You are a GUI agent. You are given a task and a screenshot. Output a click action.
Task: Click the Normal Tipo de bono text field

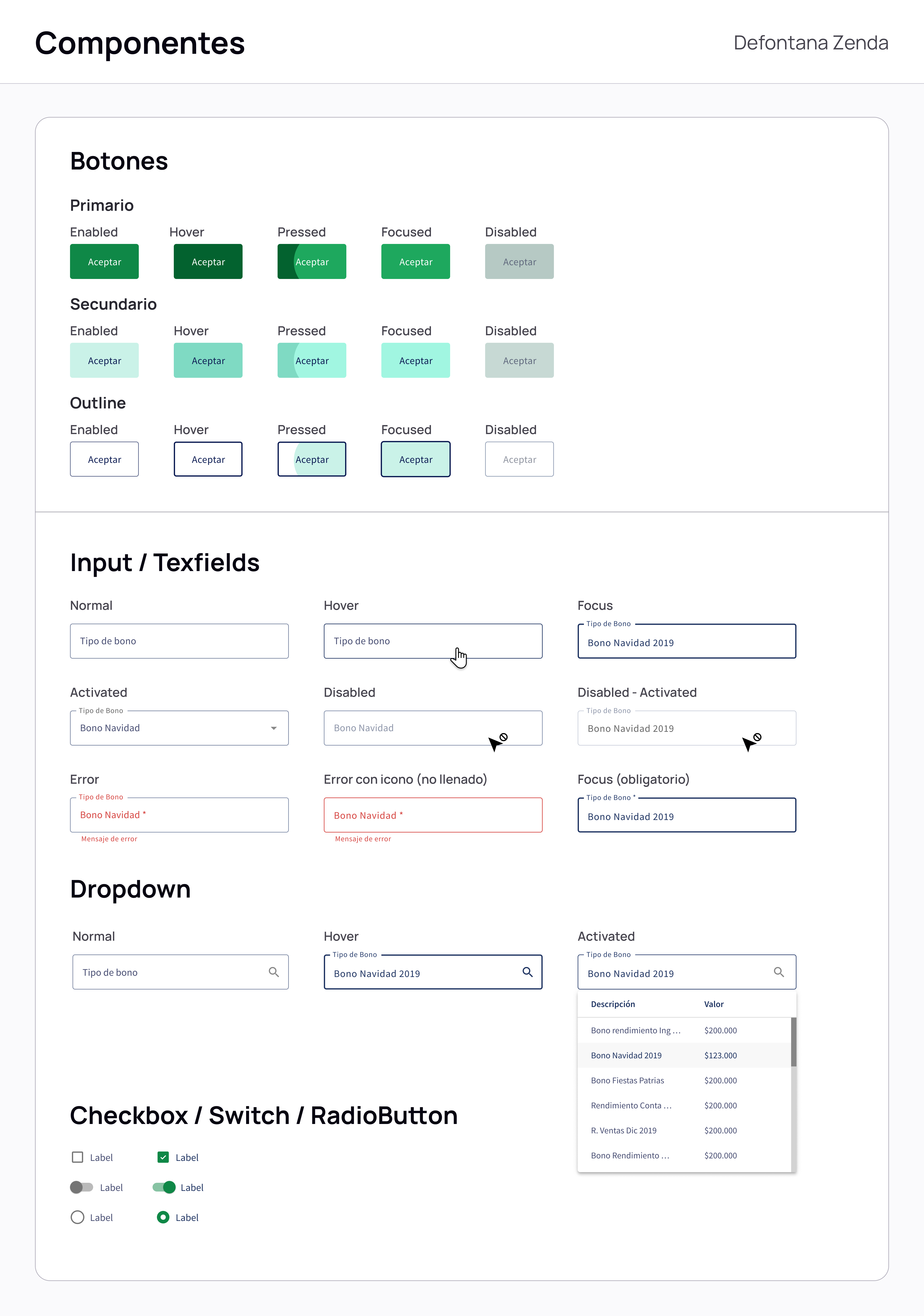pyautogui.click(x=179, y=641)
